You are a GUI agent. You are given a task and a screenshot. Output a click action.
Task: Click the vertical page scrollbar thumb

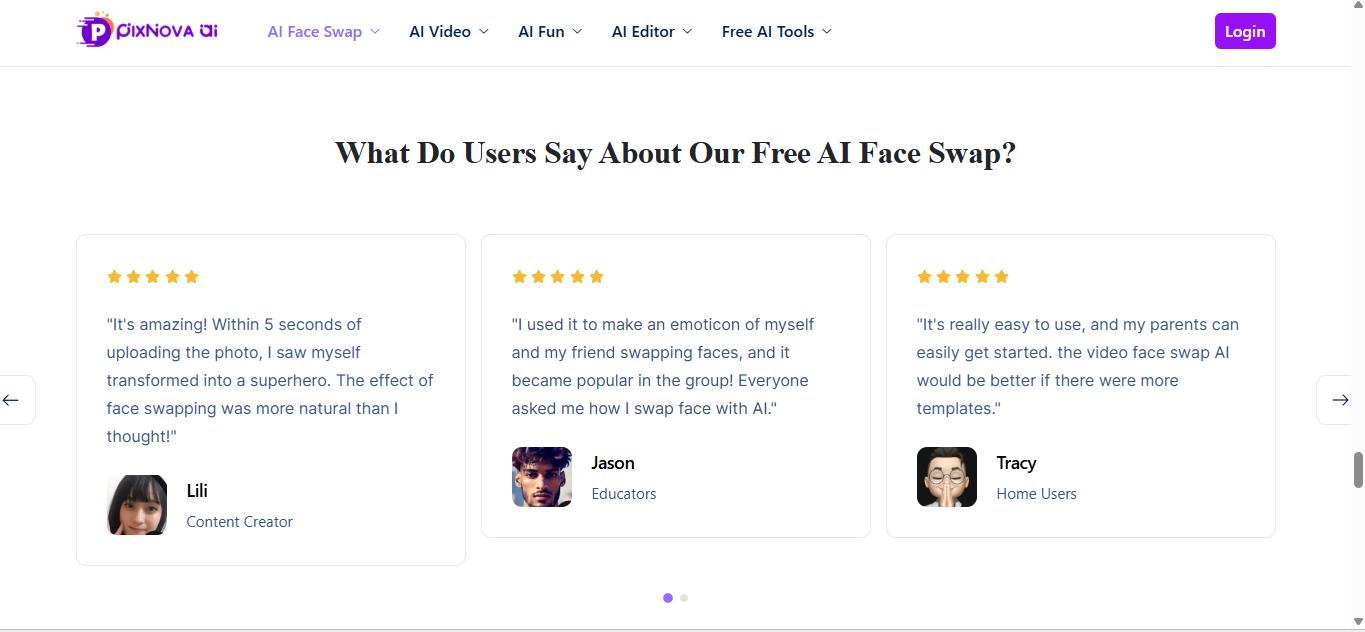pyautogui.click(x=1358, y=470)
